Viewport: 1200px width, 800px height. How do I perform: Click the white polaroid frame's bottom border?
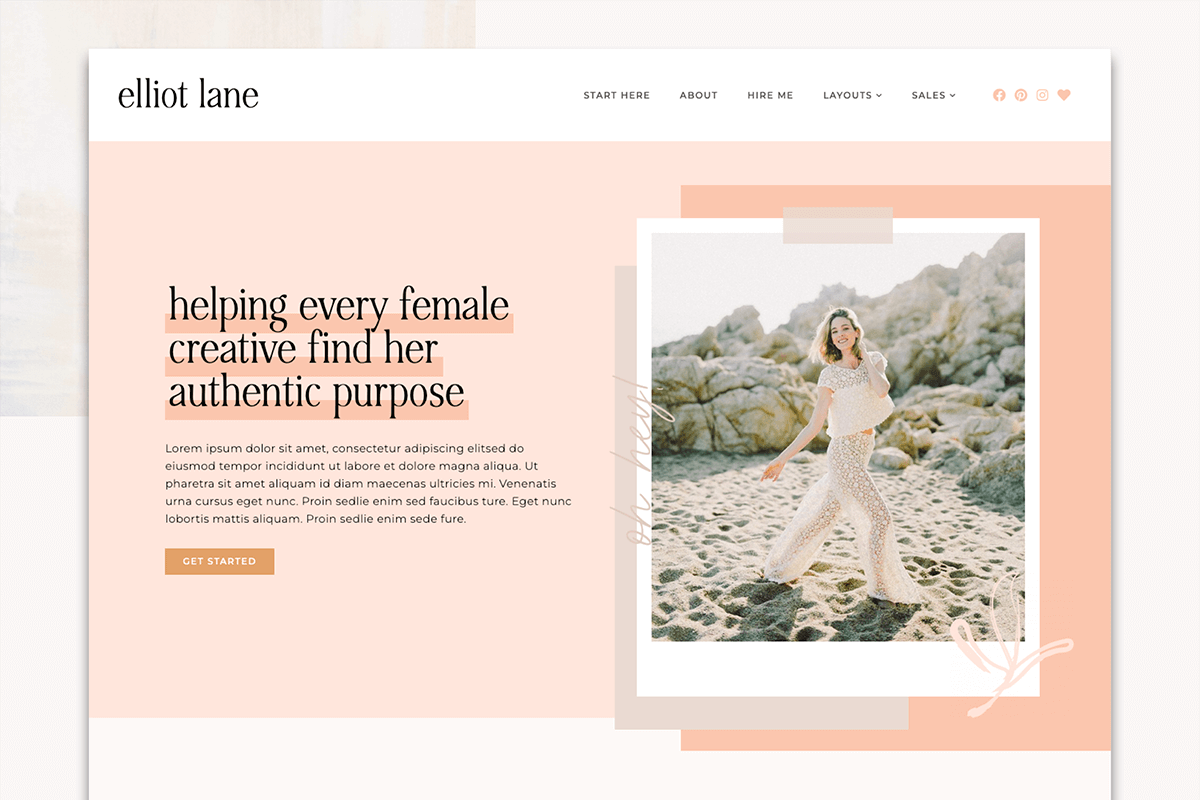point(800,668)
